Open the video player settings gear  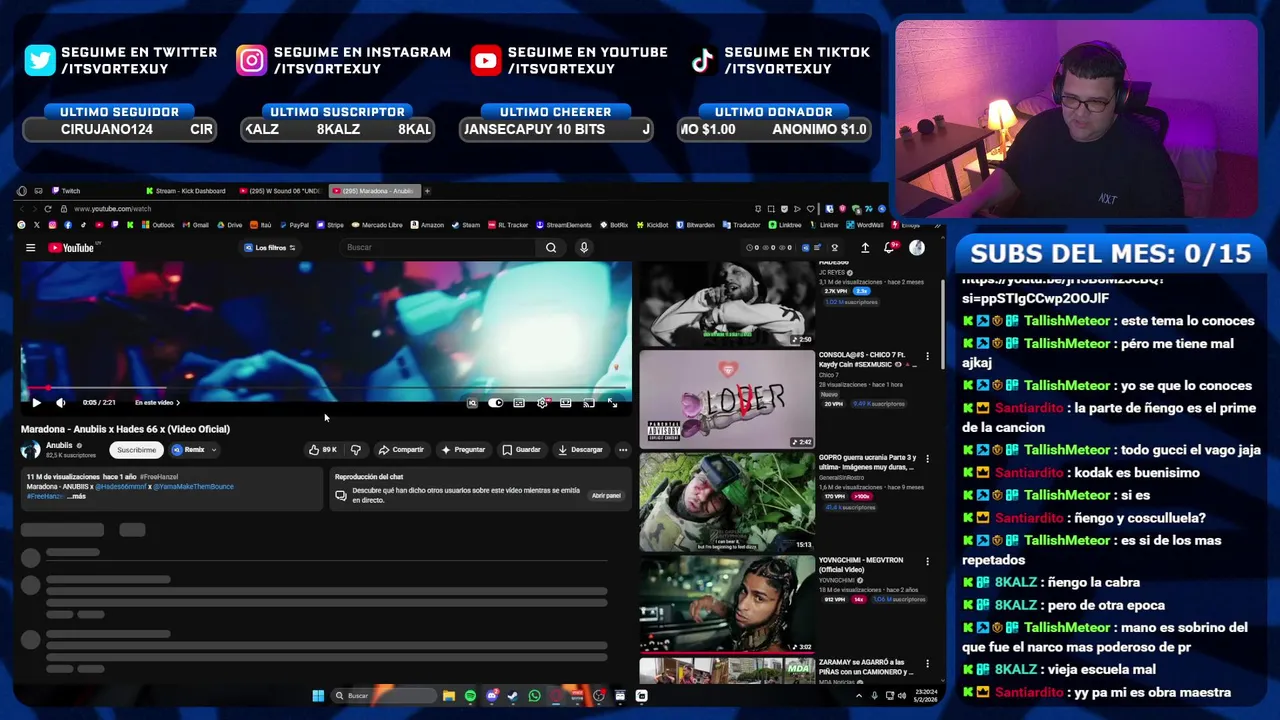(542, 403)
